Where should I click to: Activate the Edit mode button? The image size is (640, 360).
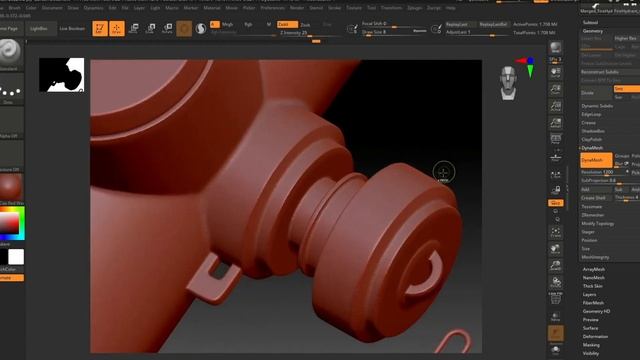click(100, 28)
